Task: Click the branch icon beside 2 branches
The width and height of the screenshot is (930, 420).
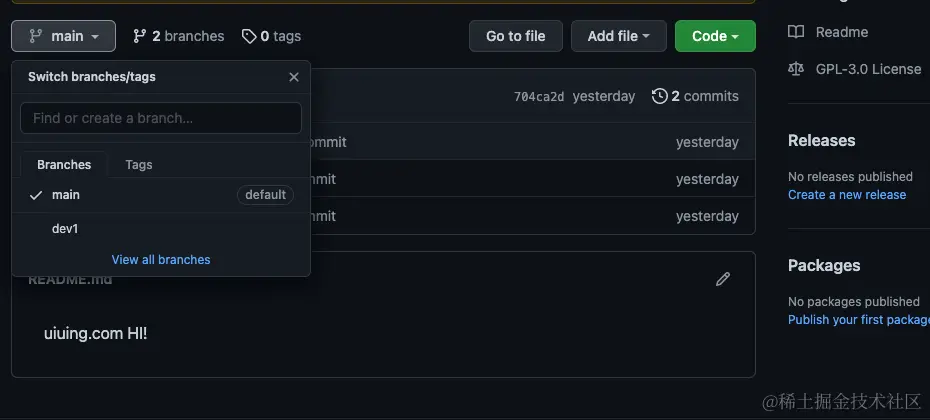Action: 140,36
